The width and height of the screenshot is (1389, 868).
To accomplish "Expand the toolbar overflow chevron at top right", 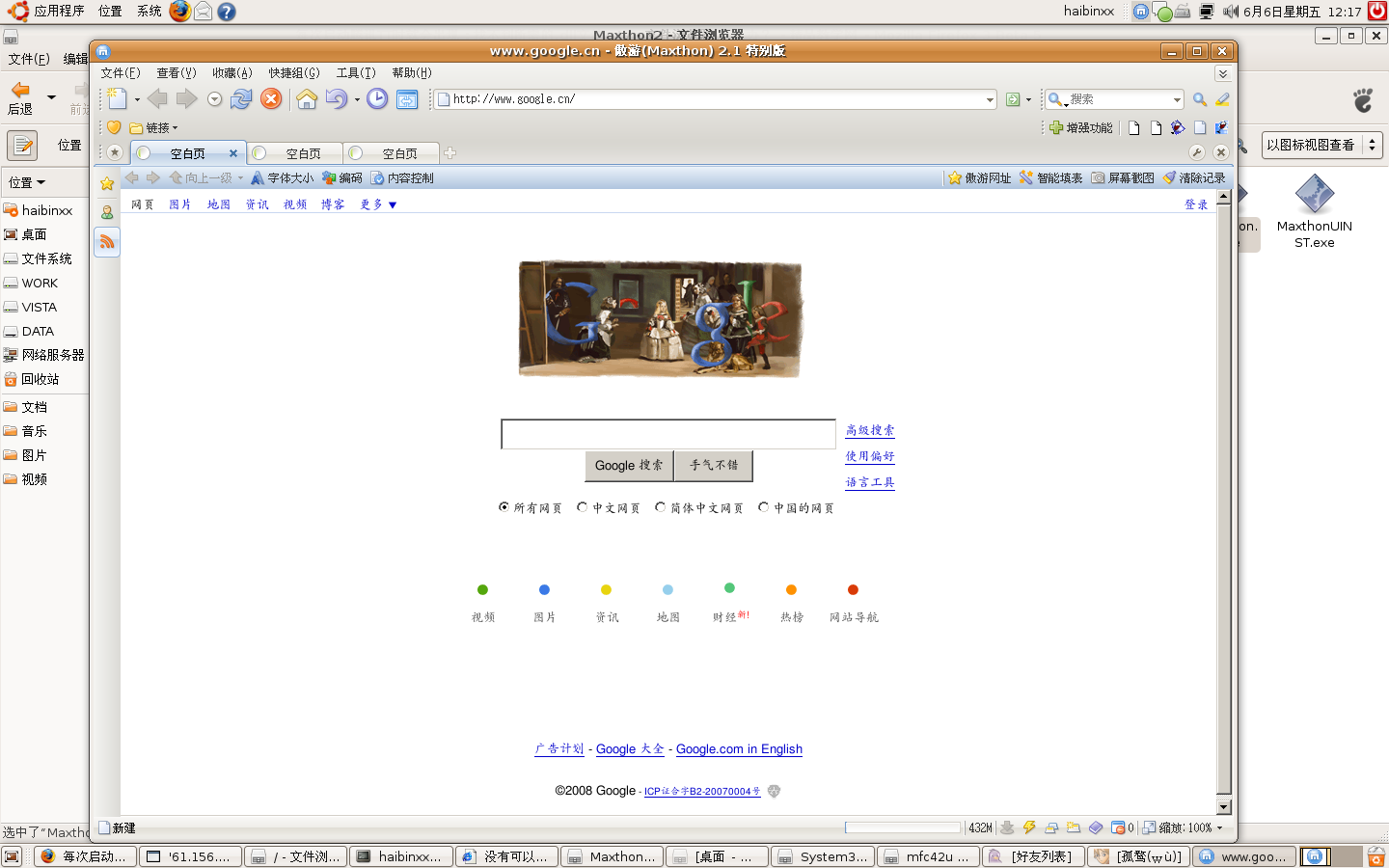I will [1222, 73].
